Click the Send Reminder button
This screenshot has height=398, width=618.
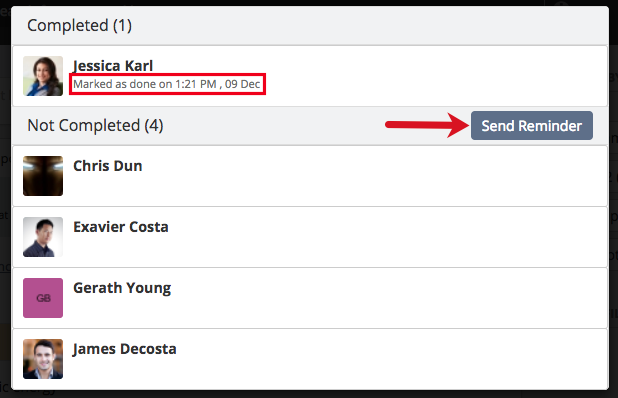[x=532, y=126]
